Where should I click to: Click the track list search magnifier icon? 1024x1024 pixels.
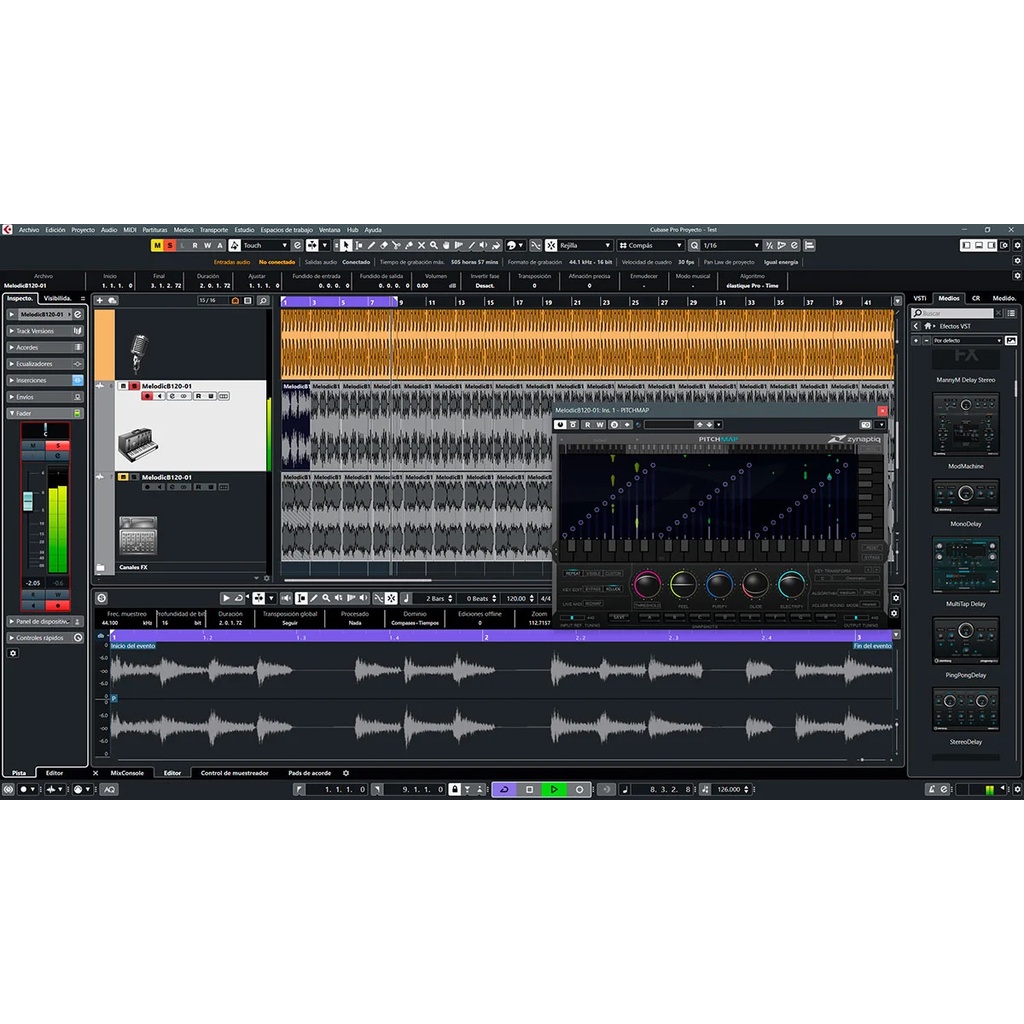[x=263, y=300]
